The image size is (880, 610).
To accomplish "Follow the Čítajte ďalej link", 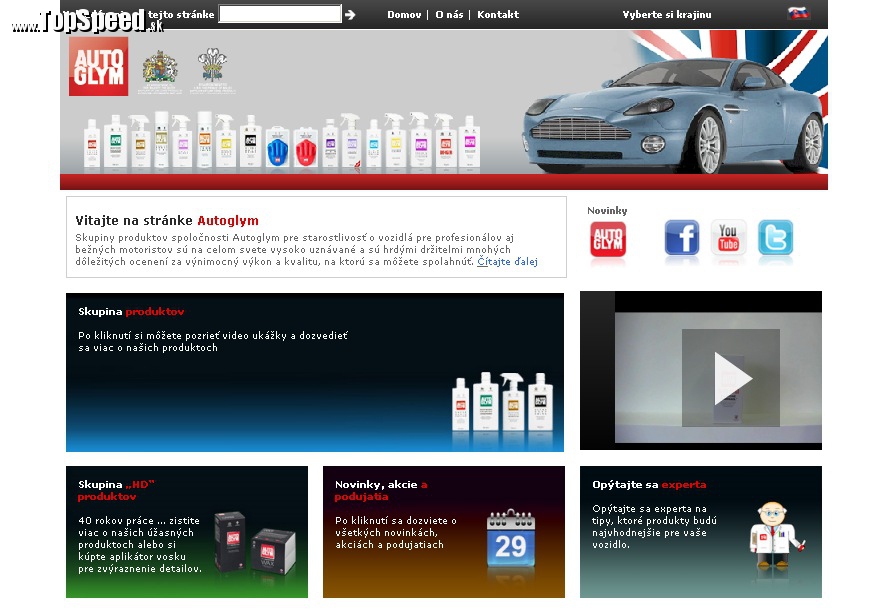I will [x=507, y=262].
